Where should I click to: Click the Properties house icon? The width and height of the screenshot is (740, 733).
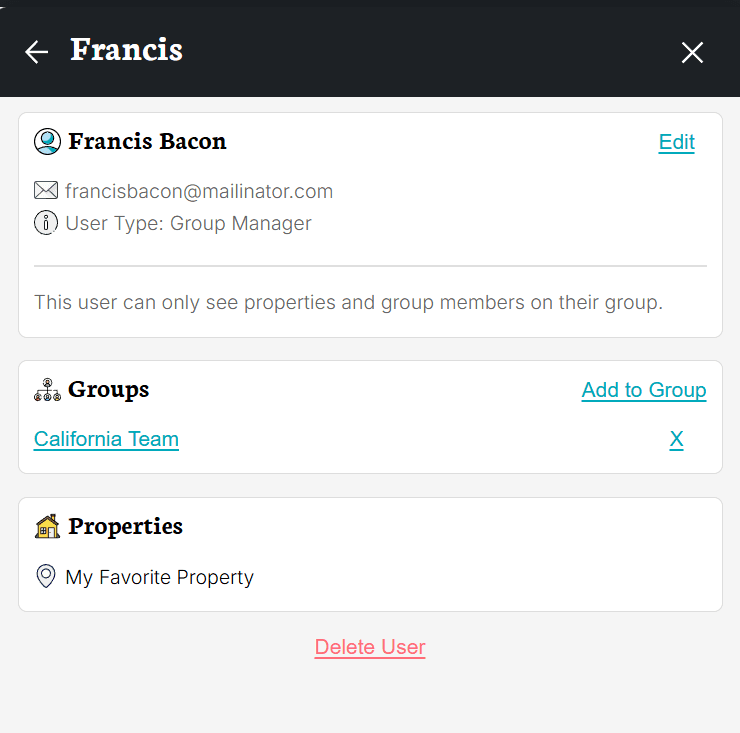47,526
